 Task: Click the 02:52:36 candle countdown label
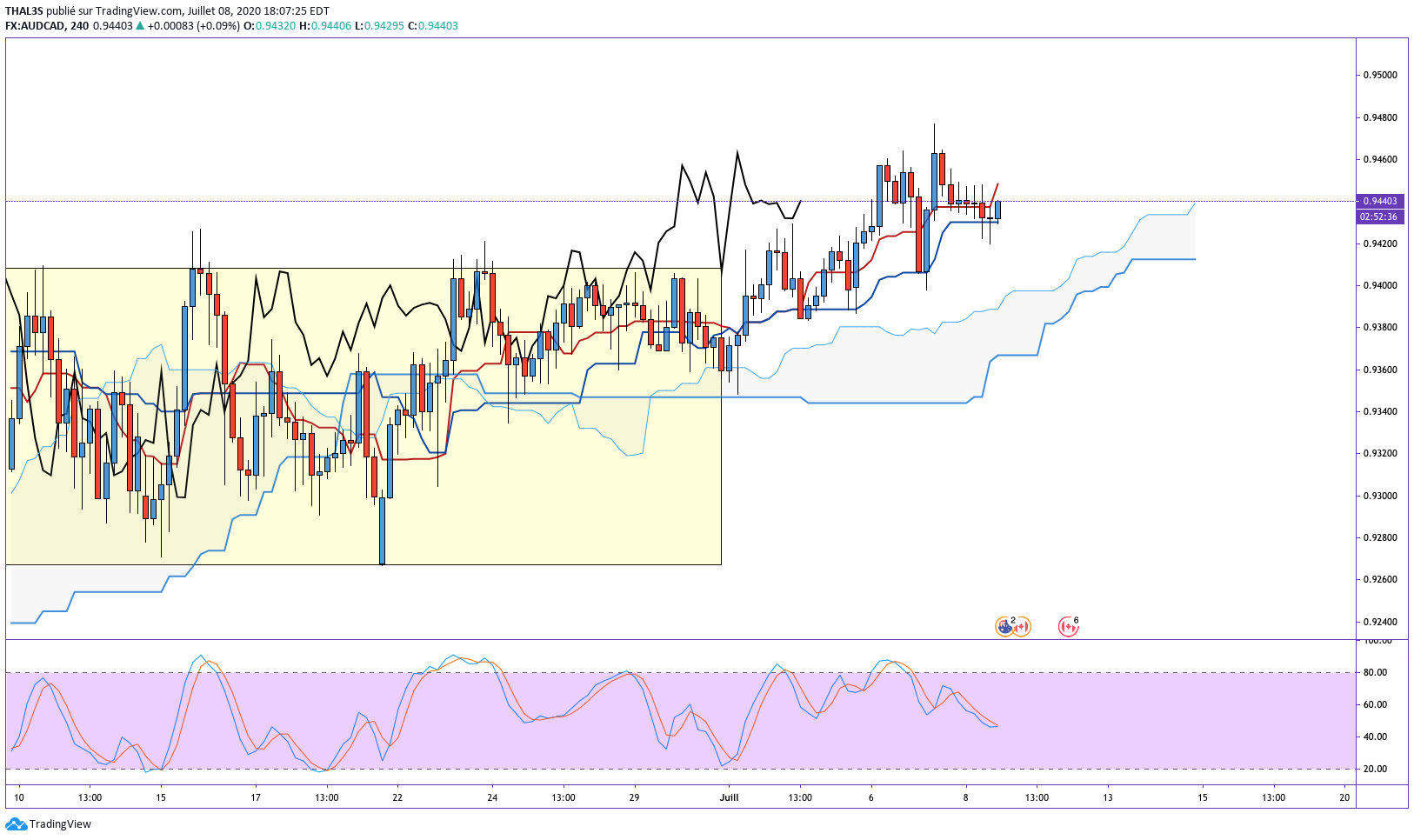tap(1380, 217)
